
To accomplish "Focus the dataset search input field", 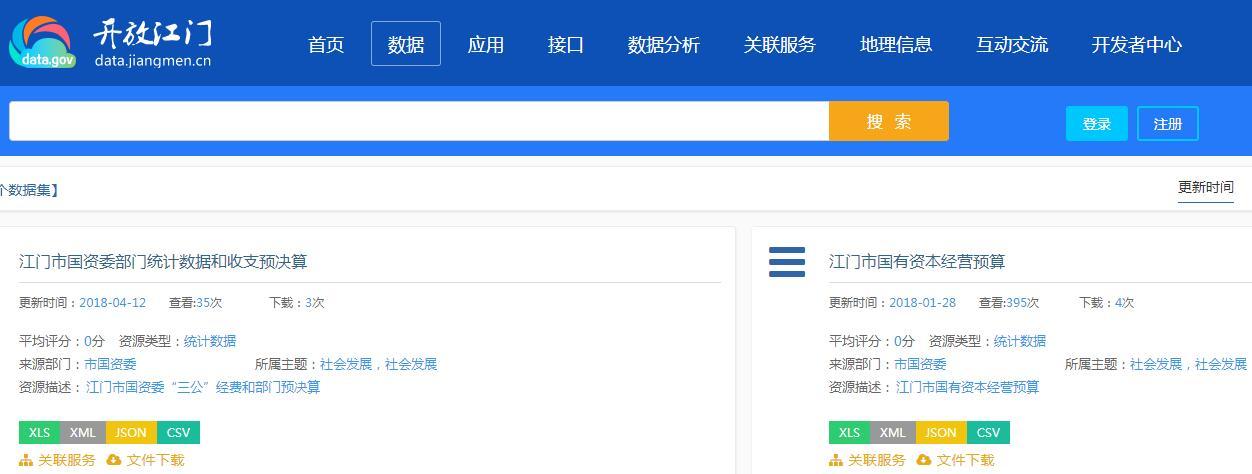I will click(x=419, y=121).
